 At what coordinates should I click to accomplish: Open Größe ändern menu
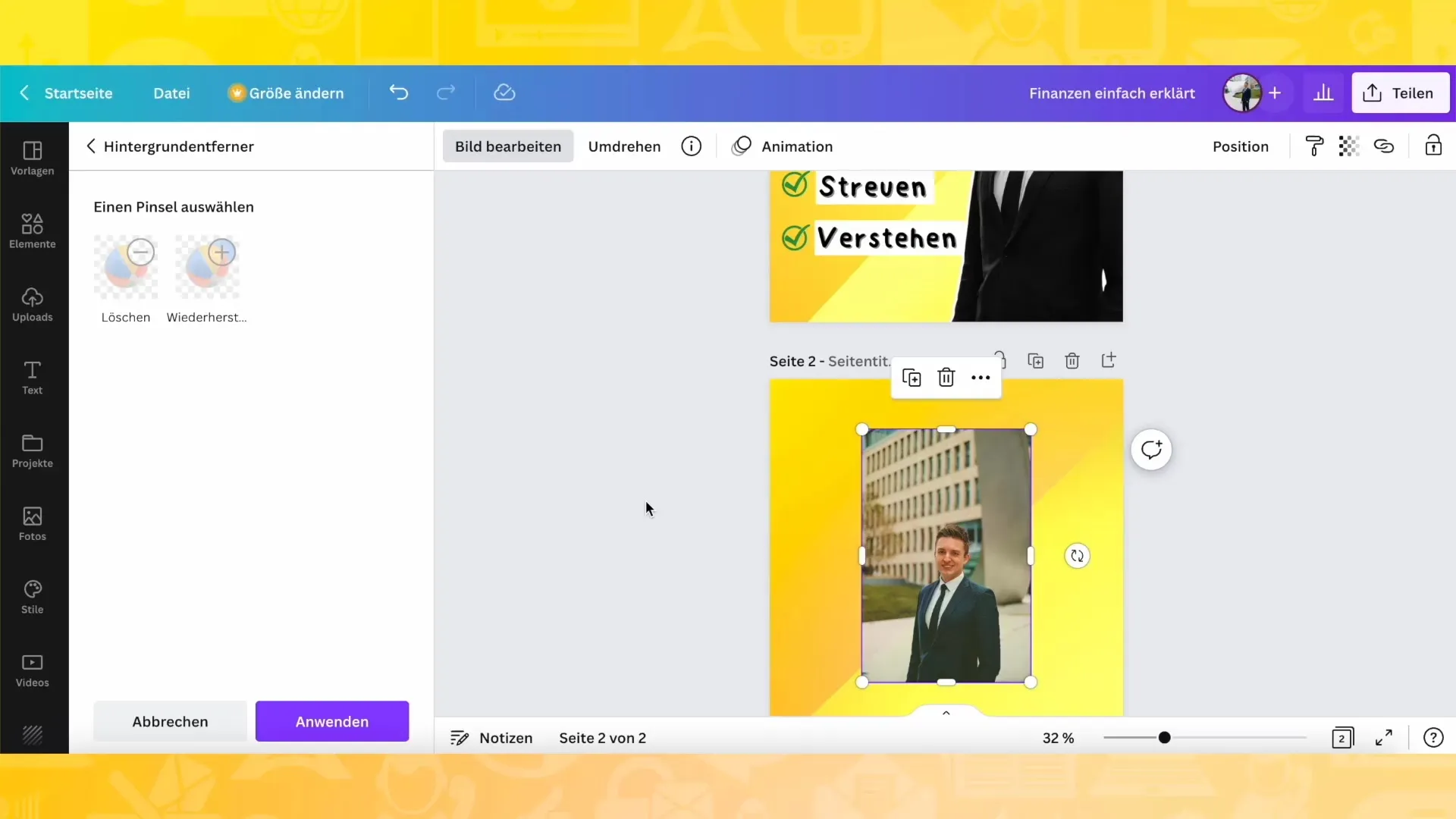click(286, 93)
